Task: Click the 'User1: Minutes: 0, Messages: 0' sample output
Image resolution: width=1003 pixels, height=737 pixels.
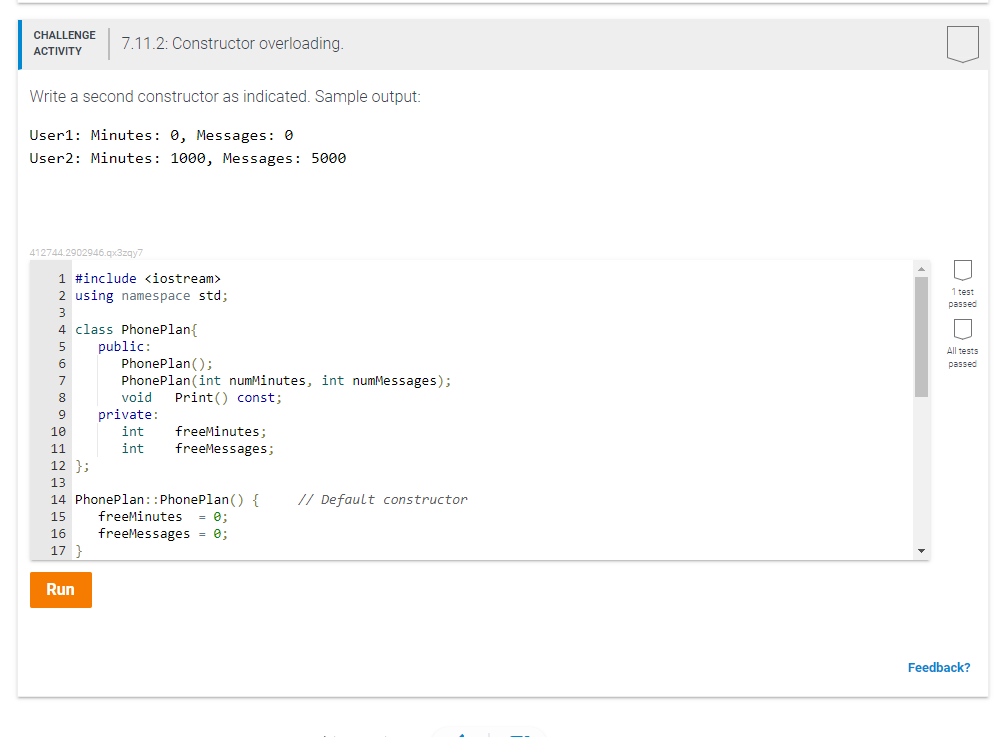Action: [x=161, y=136]
